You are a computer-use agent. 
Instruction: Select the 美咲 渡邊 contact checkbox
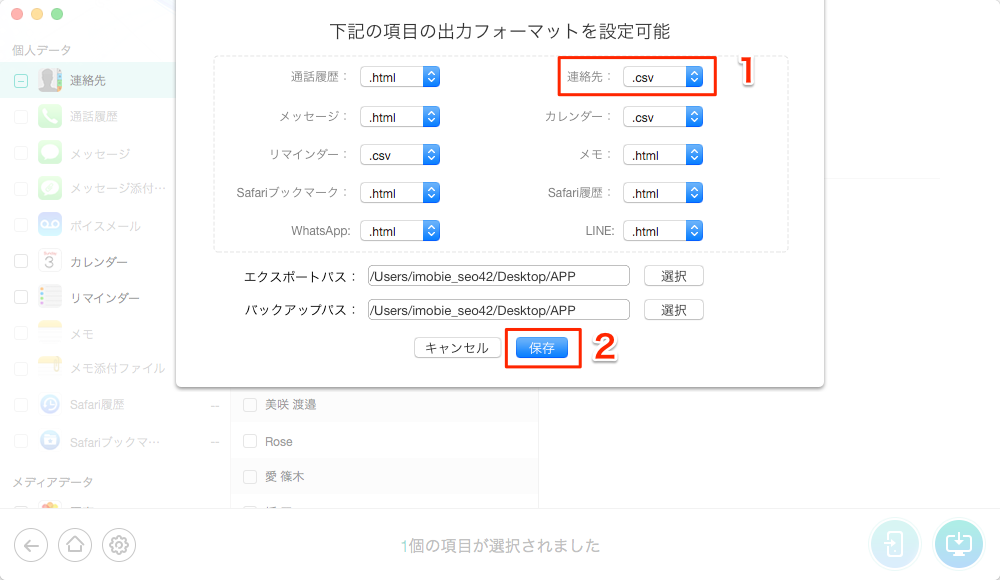coord(250,405)
